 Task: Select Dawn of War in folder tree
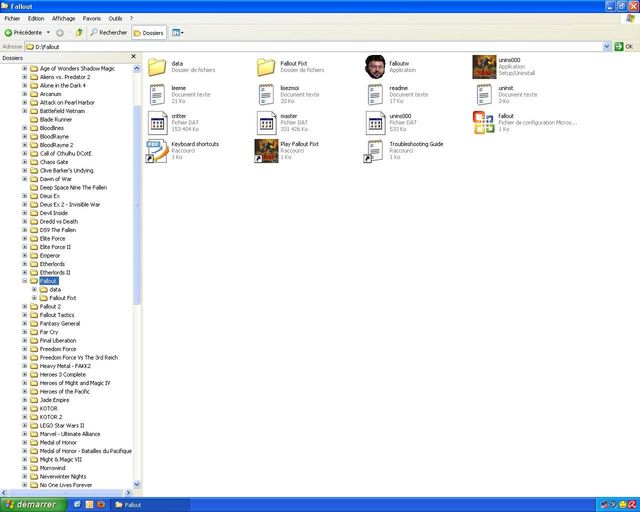click(56, 179)
